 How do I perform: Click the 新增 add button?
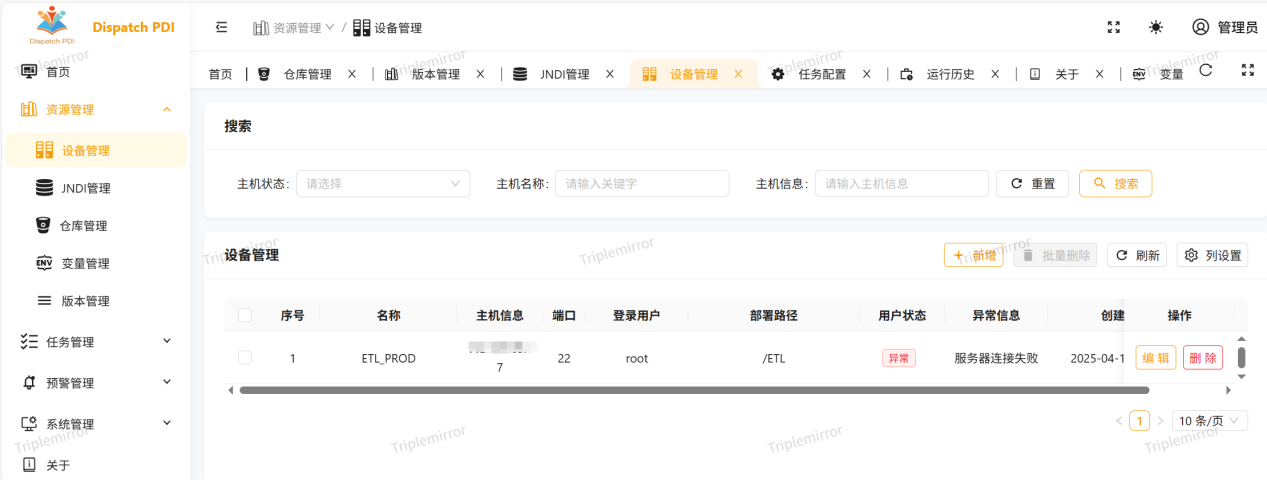coord(973,255)
